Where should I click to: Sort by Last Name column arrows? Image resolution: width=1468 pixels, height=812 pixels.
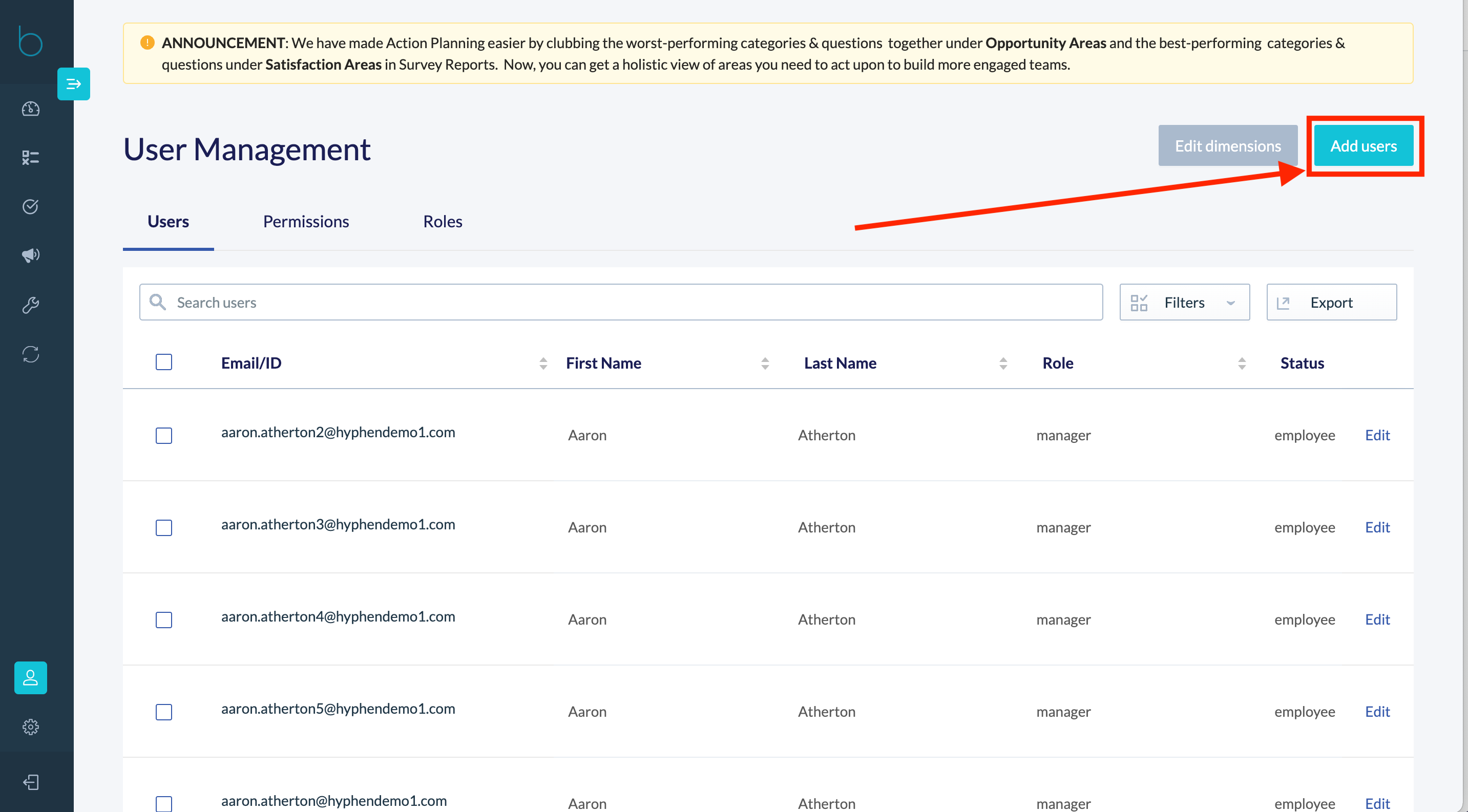point(1003,364)
